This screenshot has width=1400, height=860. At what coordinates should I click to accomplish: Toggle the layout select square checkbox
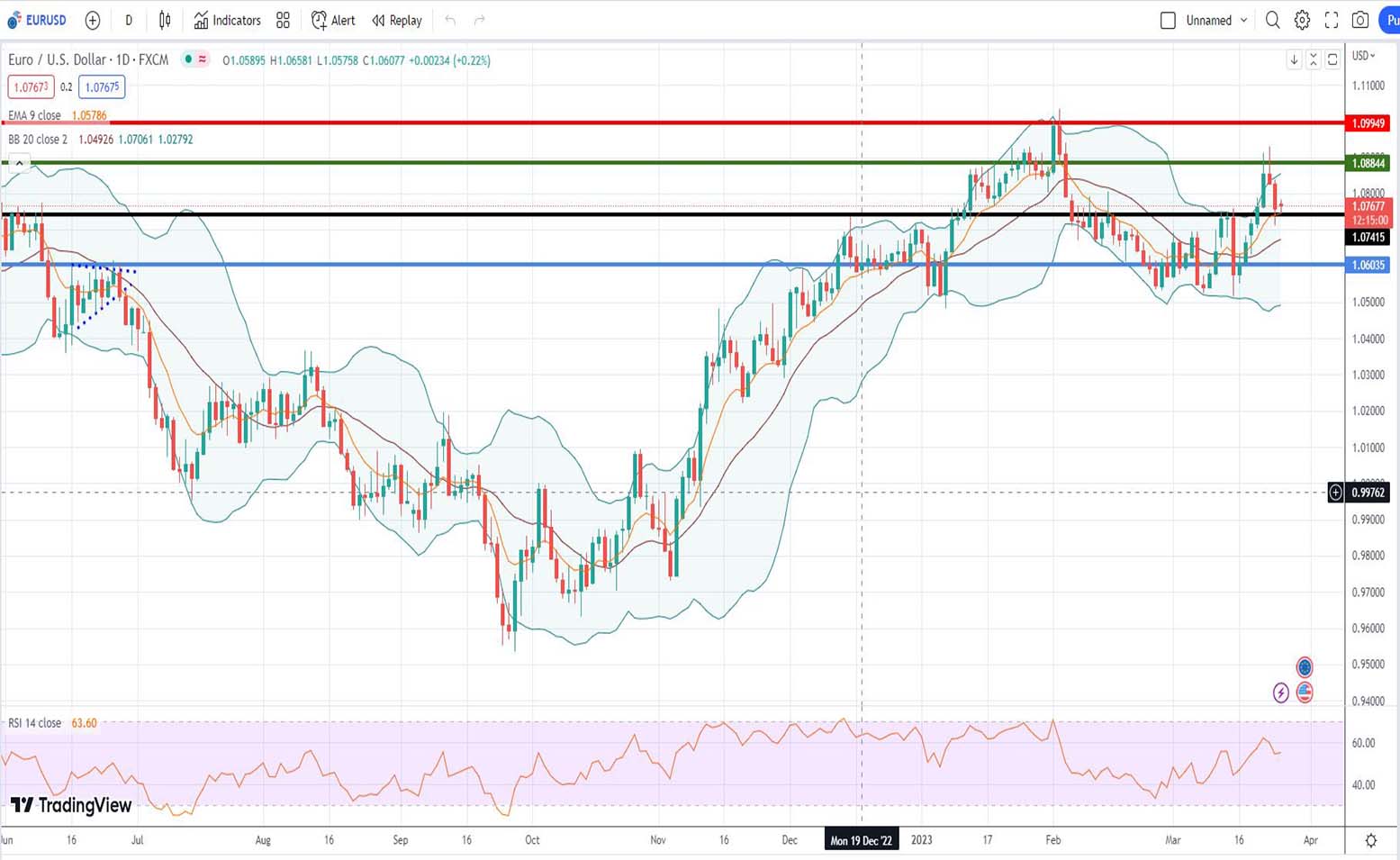1168,20
